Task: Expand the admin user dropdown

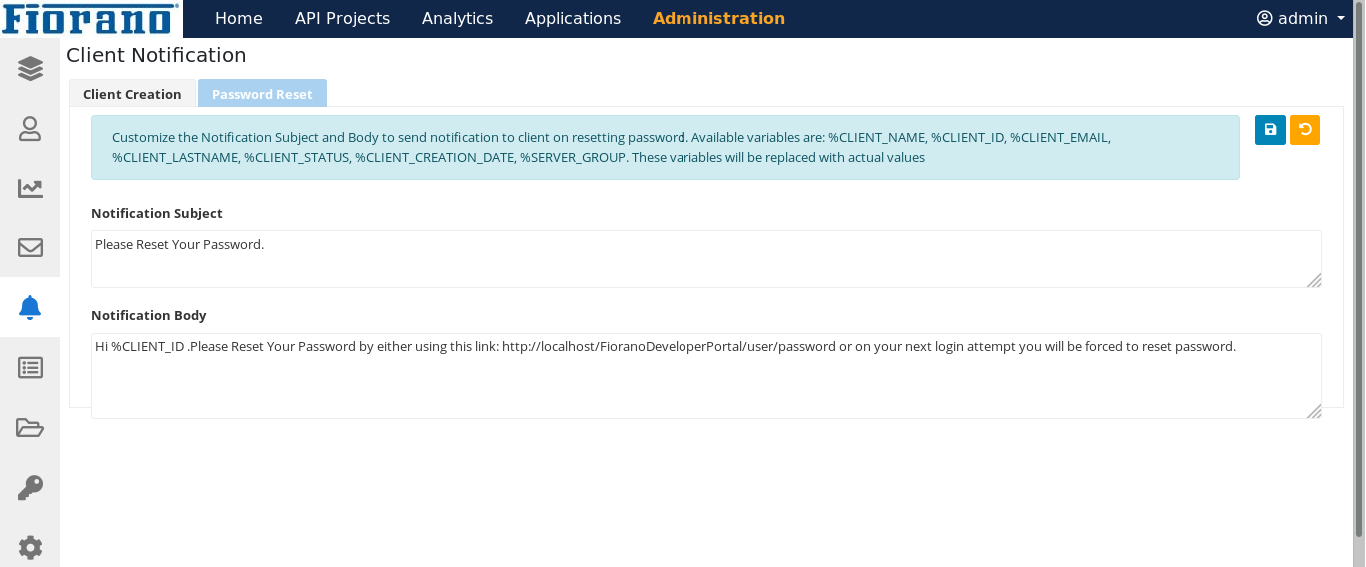Action: [1301, 18]
